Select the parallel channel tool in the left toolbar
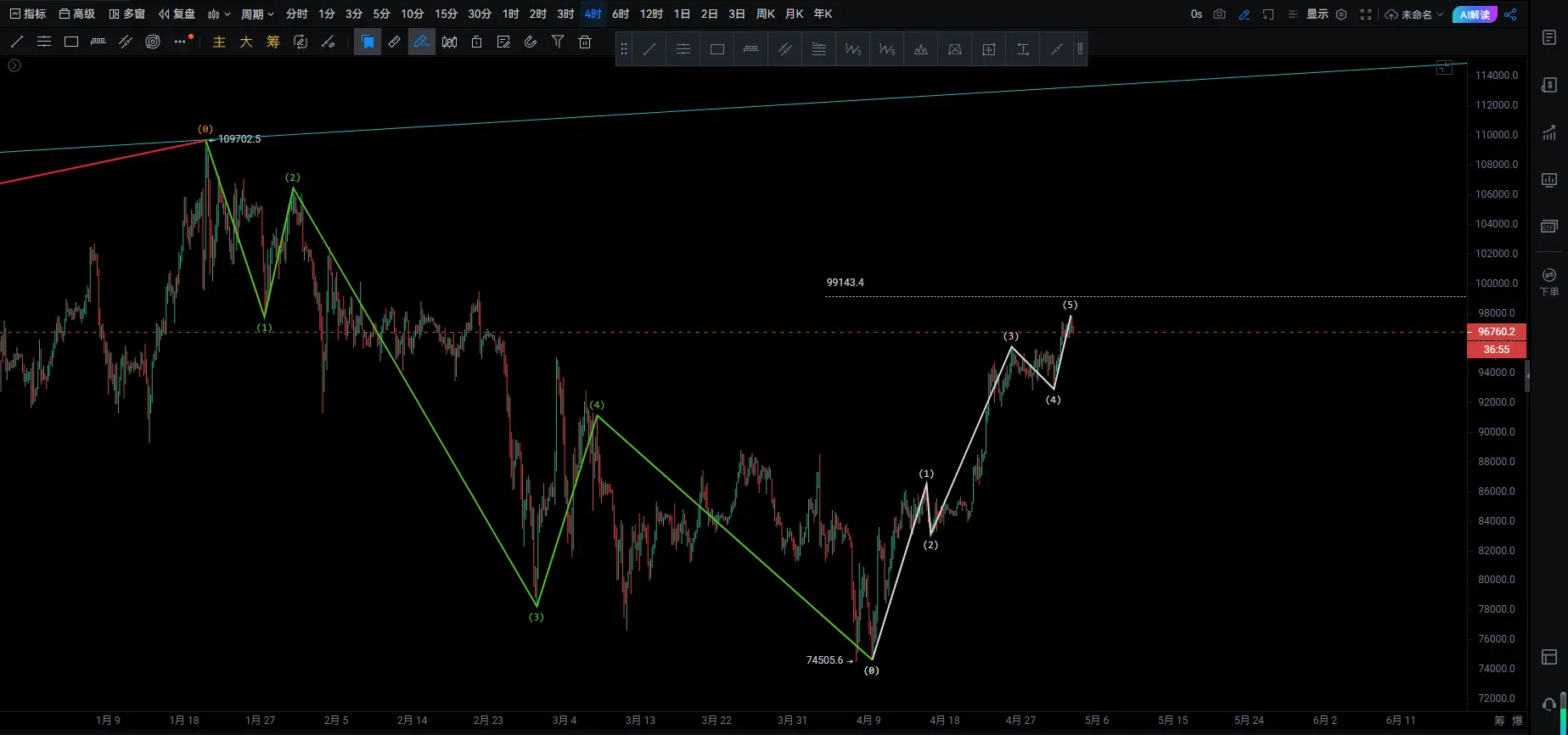Viewport: 1568px width, 735px height. click(x=126, y=42)
